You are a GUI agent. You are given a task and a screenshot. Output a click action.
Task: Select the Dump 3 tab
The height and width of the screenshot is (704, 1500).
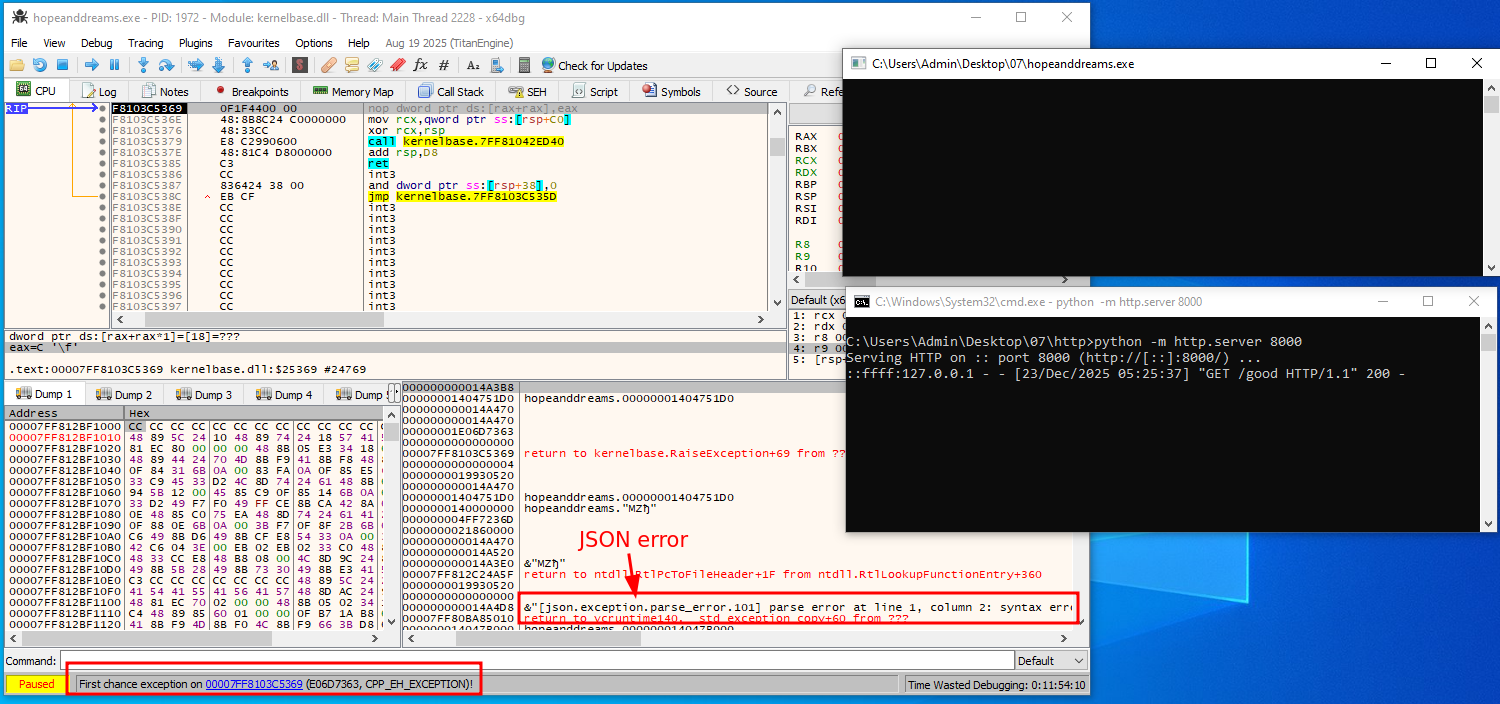pos(205,395)
